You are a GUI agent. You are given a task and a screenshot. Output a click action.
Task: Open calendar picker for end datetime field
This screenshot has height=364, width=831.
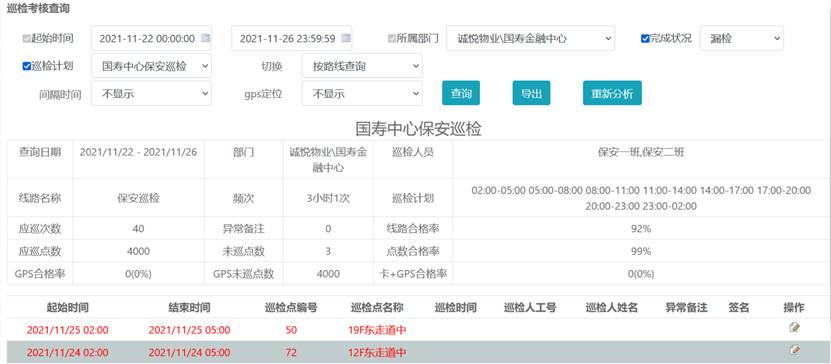(346, 38)
